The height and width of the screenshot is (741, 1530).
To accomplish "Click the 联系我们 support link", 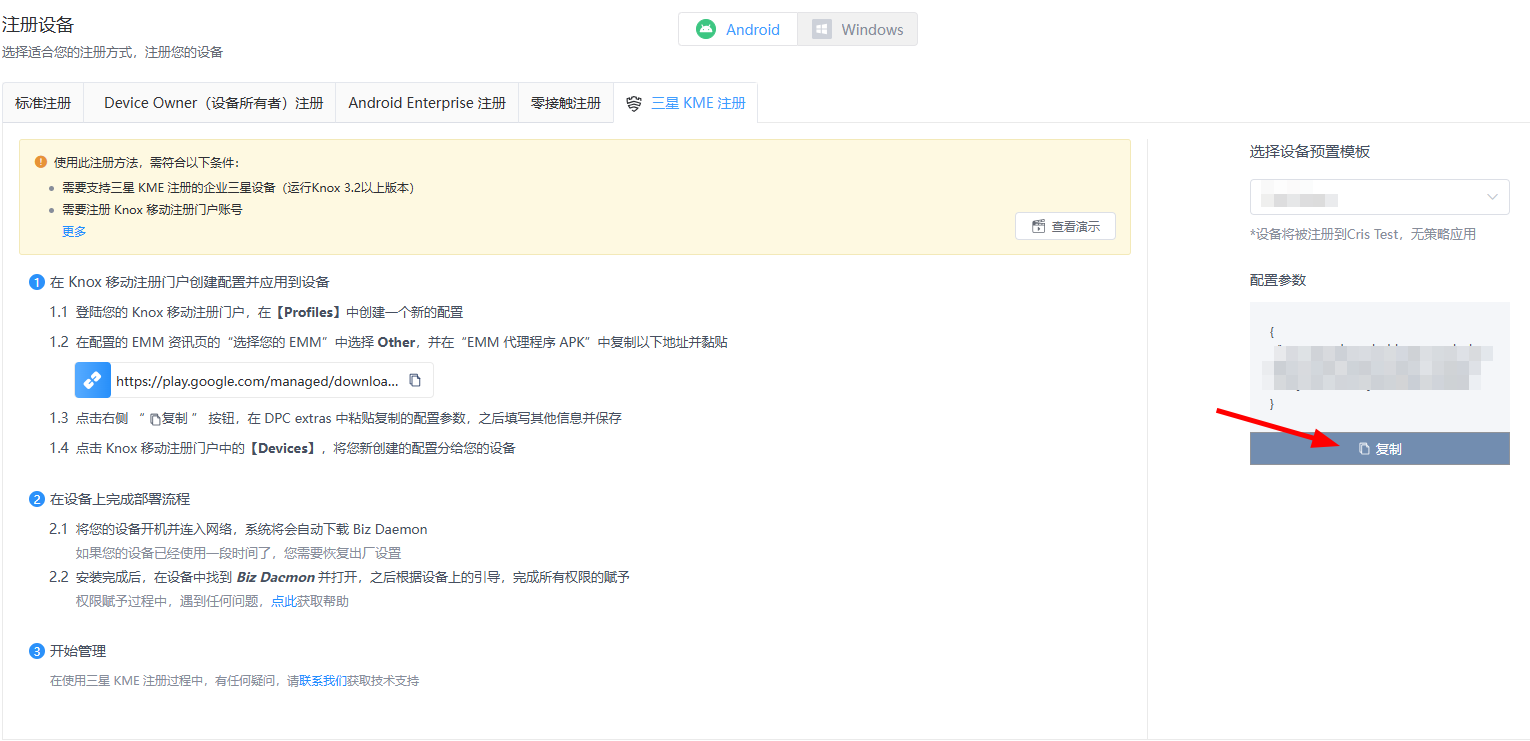I will [x=323, y=681].
